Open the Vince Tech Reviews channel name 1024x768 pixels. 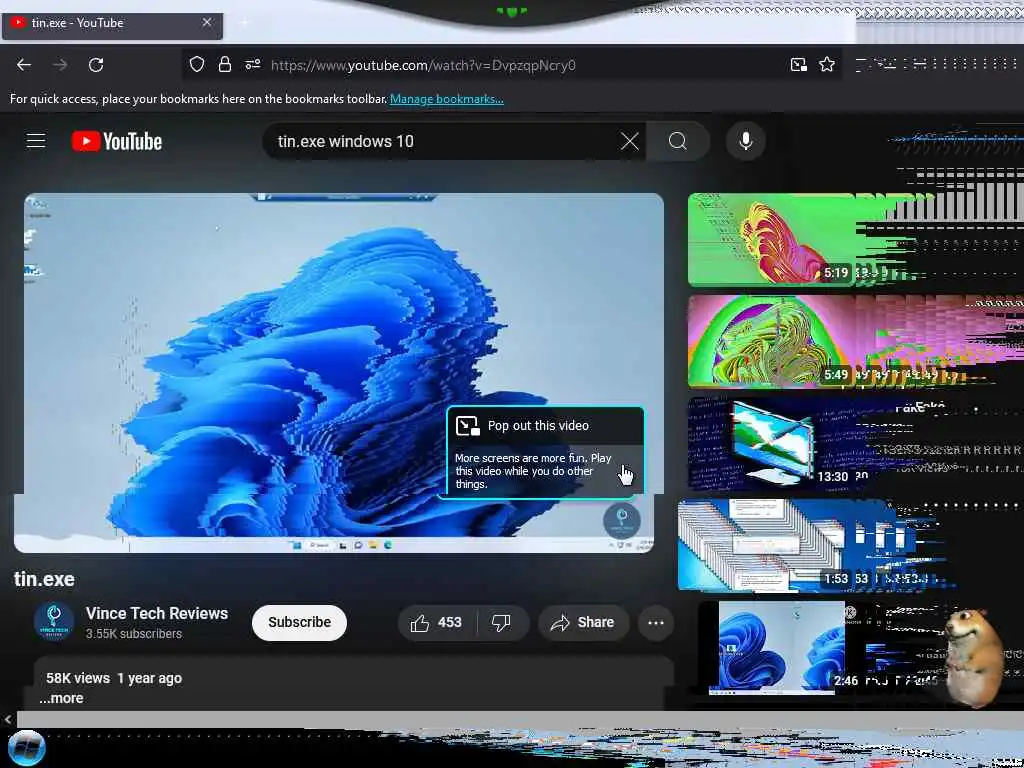[157, 613]
